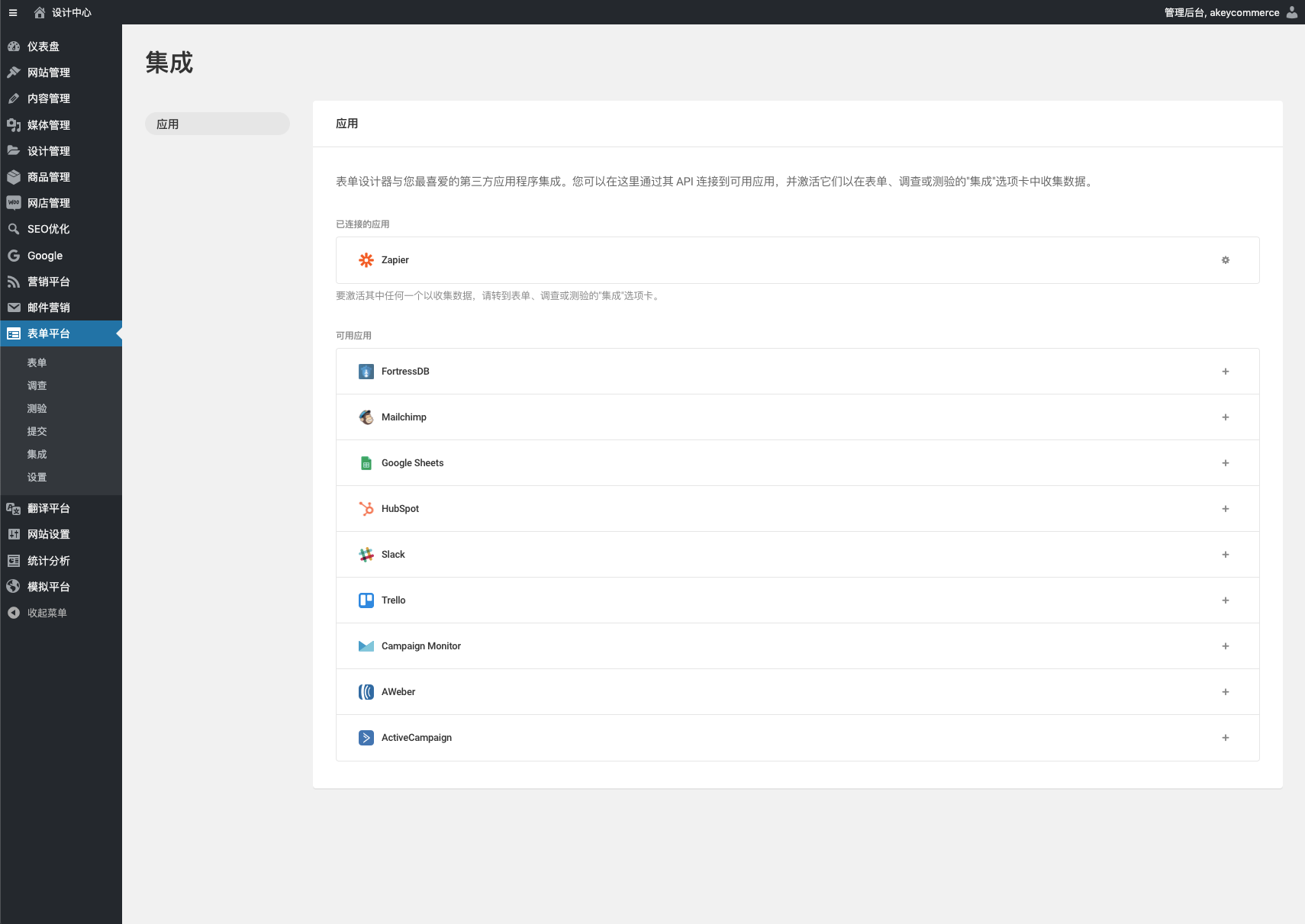
Task: Click the HubSpot logo icon
Action: pyautogui.click(x=366, y=509)
